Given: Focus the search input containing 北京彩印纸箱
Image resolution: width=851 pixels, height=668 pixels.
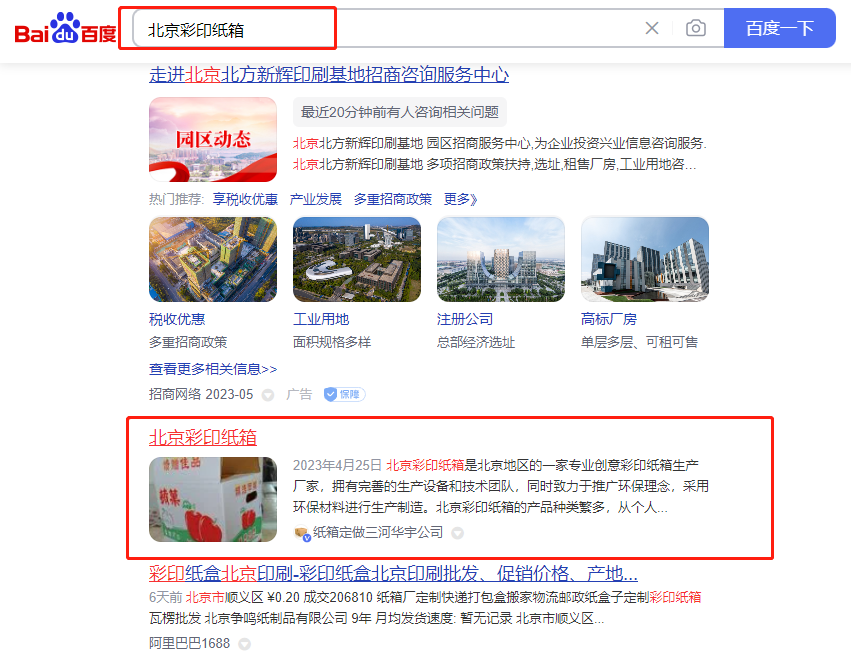Looking at the screenshot, I should [x=385, y=28].
